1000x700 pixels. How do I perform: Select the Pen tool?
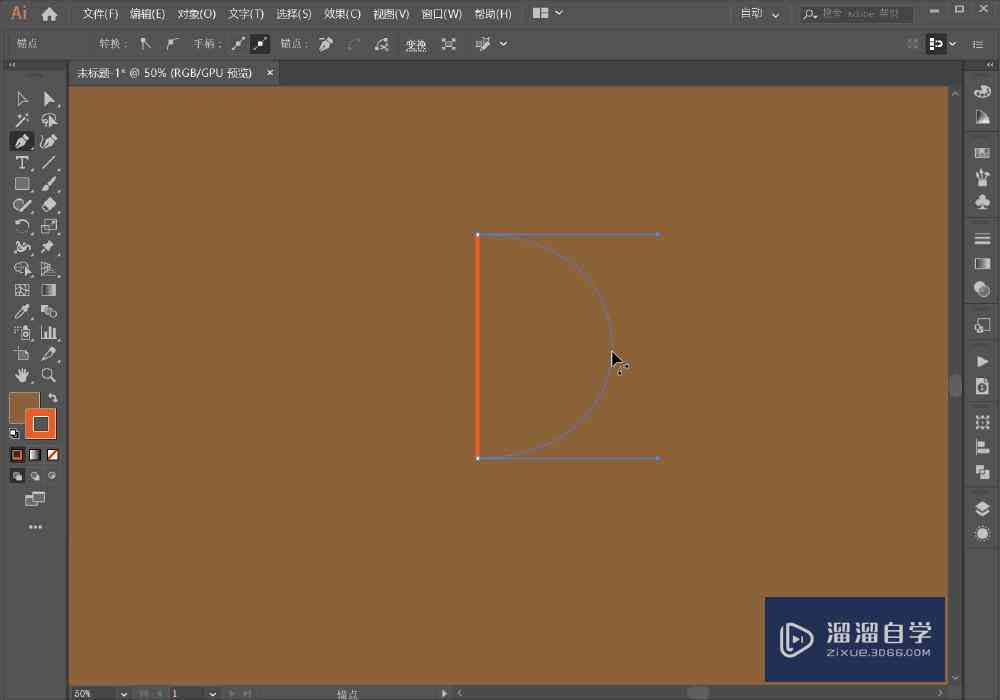pyautogui.click(x=22, y=141)
